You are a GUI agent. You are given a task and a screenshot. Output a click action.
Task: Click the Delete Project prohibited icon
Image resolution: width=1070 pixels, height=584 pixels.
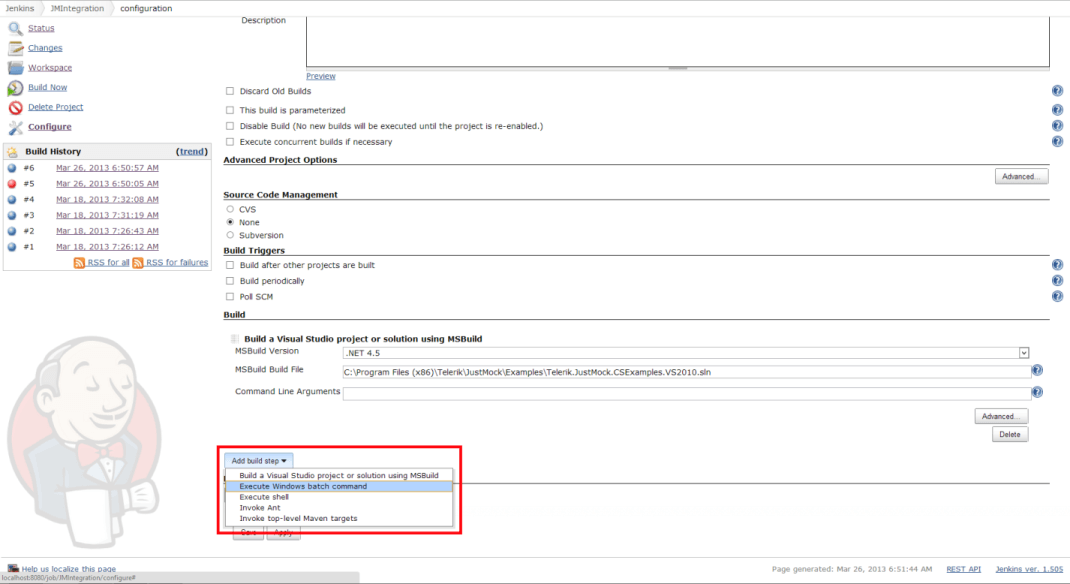(x=15, y=108)
